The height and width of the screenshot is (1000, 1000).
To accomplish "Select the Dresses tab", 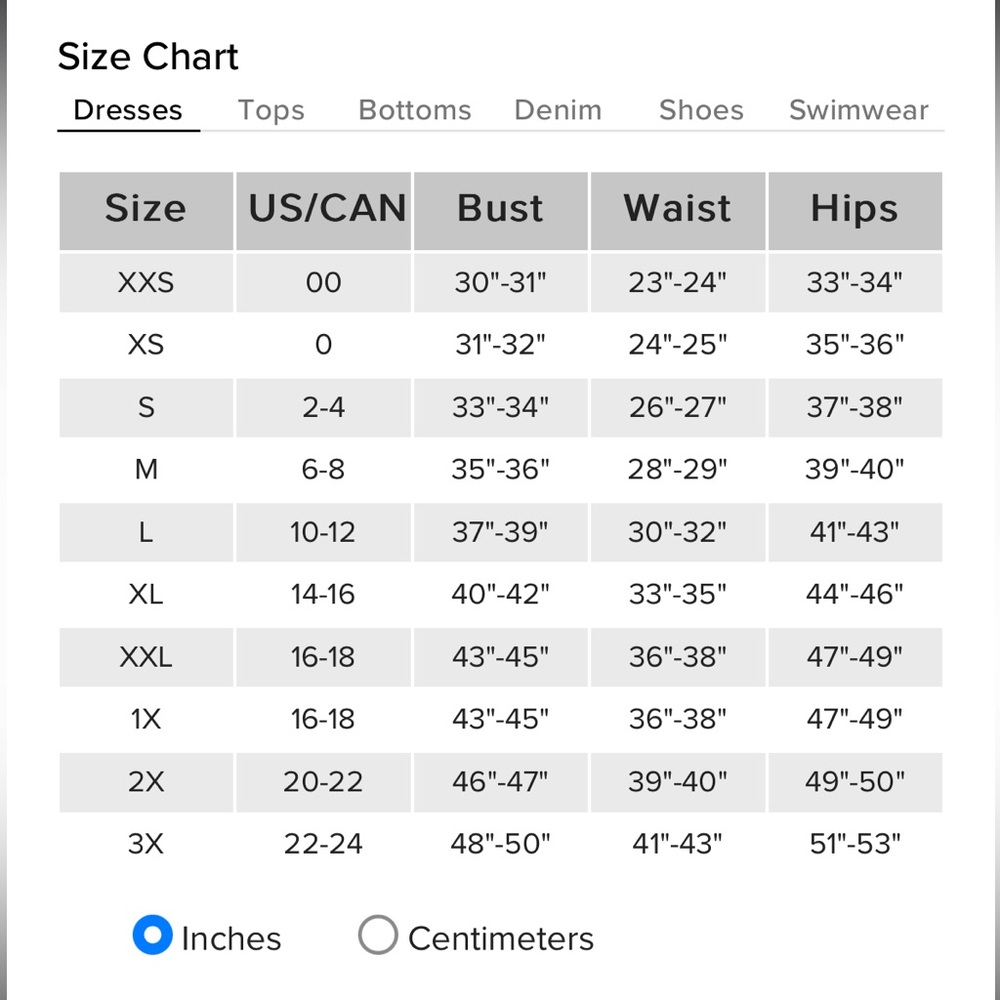I will pos(128,110).
